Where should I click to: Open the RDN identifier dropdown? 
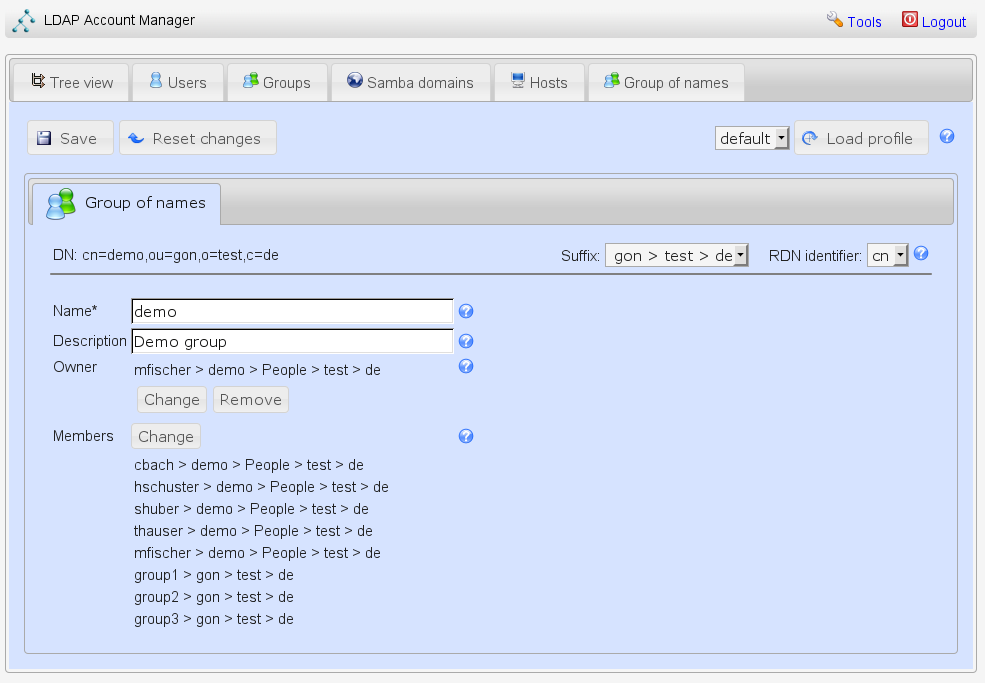pyautogui.click(x=887, y=256)
